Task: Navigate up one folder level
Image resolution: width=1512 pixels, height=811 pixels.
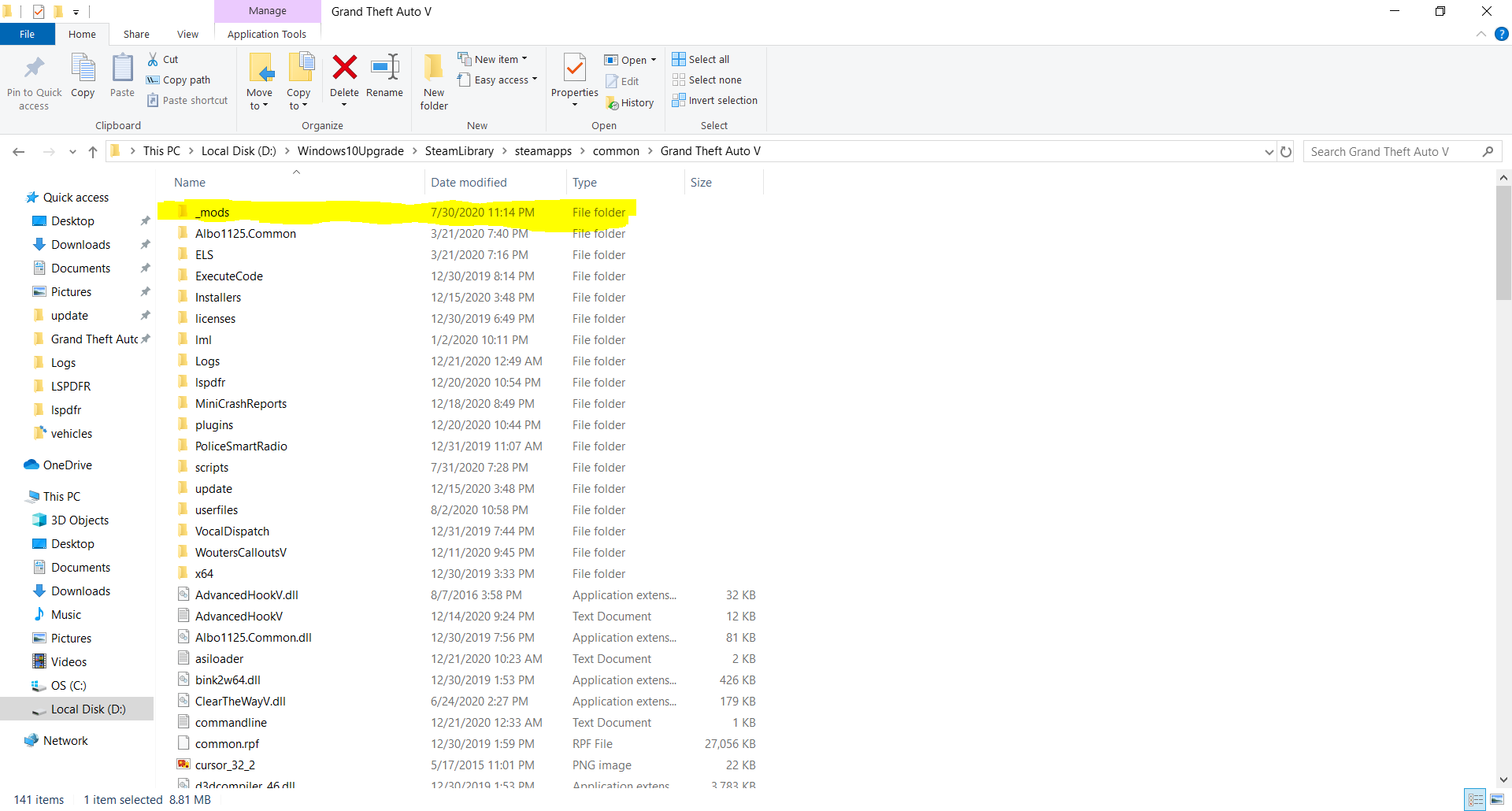Action: tap(93, 152)
